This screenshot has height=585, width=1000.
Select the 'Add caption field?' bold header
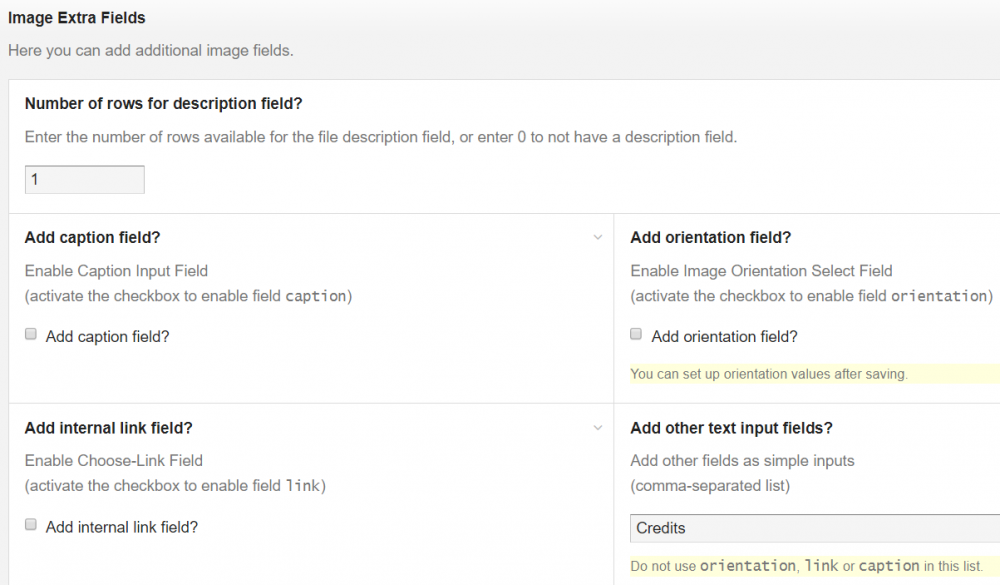coord(92,238)
